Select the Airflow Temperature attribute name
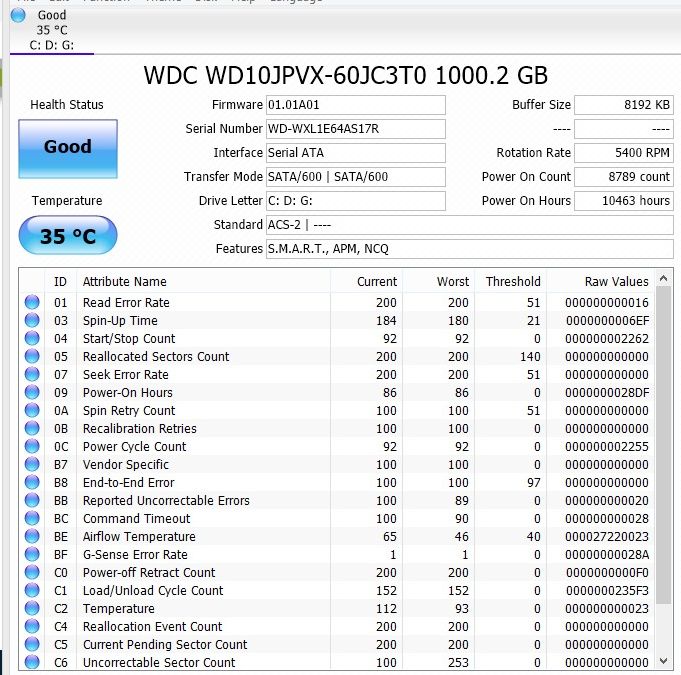 pyautogui.click(x=139, y=537)
